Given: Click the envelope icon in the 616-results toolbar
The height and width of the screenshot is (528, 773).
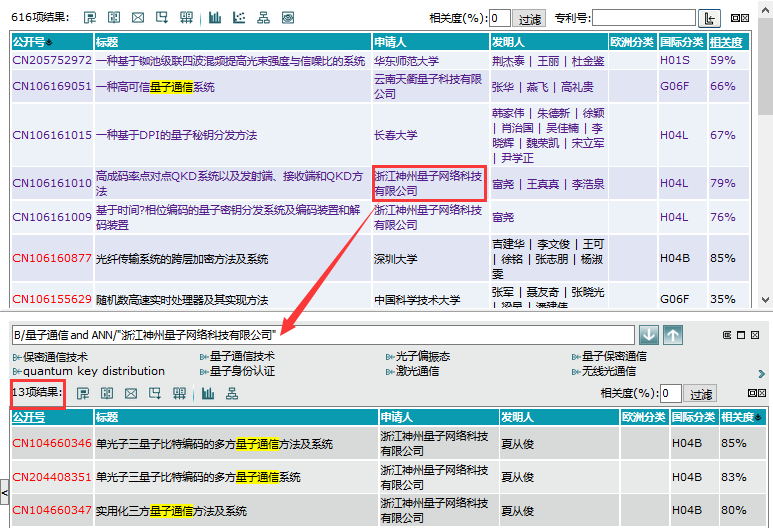Looking at the screenshot, I should (137, 18).
